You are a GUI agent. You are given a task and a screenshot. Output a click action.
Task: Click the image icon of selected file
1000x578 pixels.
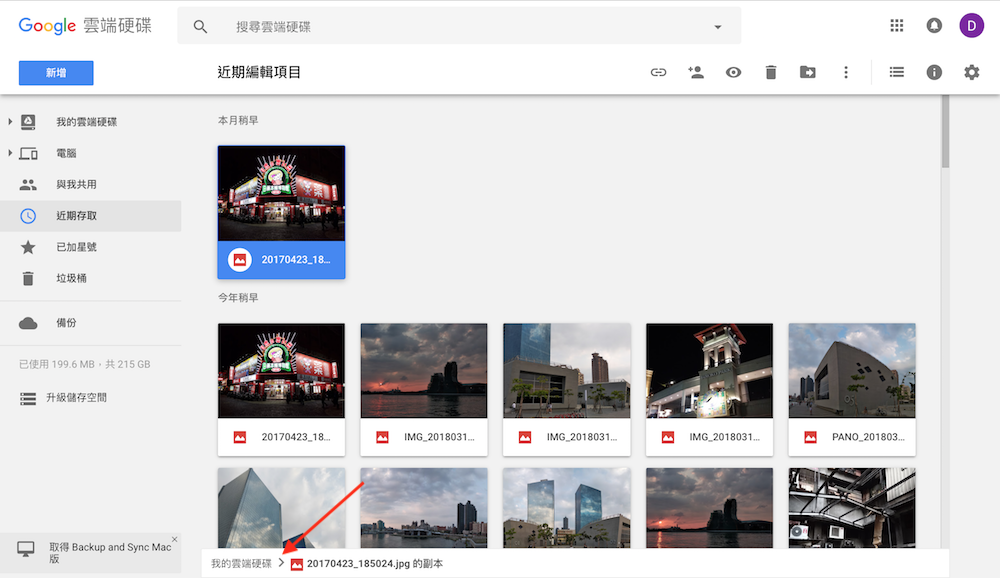[x=240, y=260]
